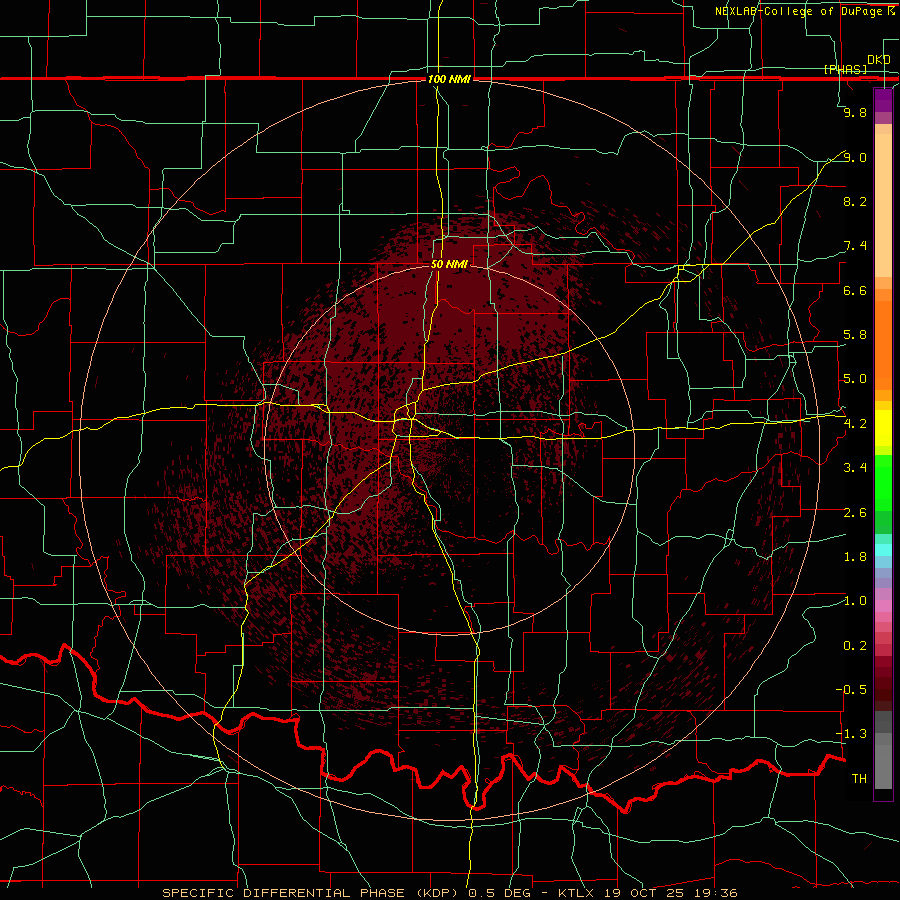
Task: Click the bright green band of the color bar
Action: [883, 482]
